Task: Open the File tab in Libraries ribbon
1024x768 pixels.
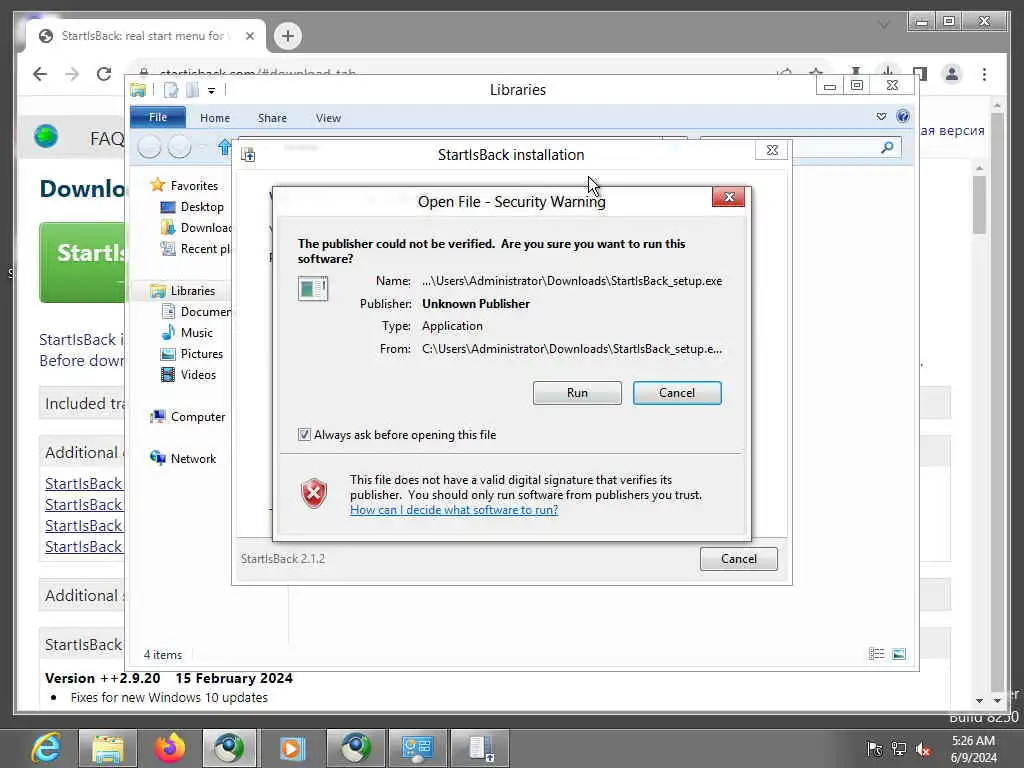Action: (158, 118)
